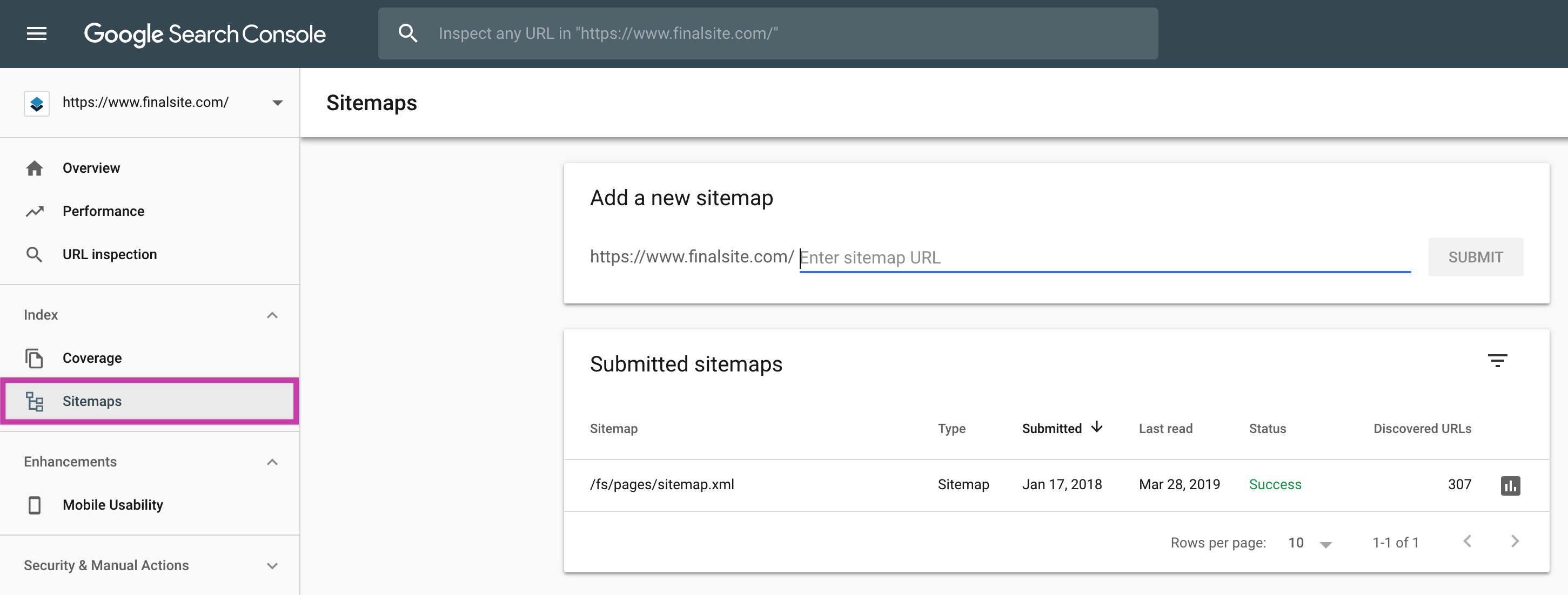Open the Overview menu item
1568x595 pixels.
[150, 168]
